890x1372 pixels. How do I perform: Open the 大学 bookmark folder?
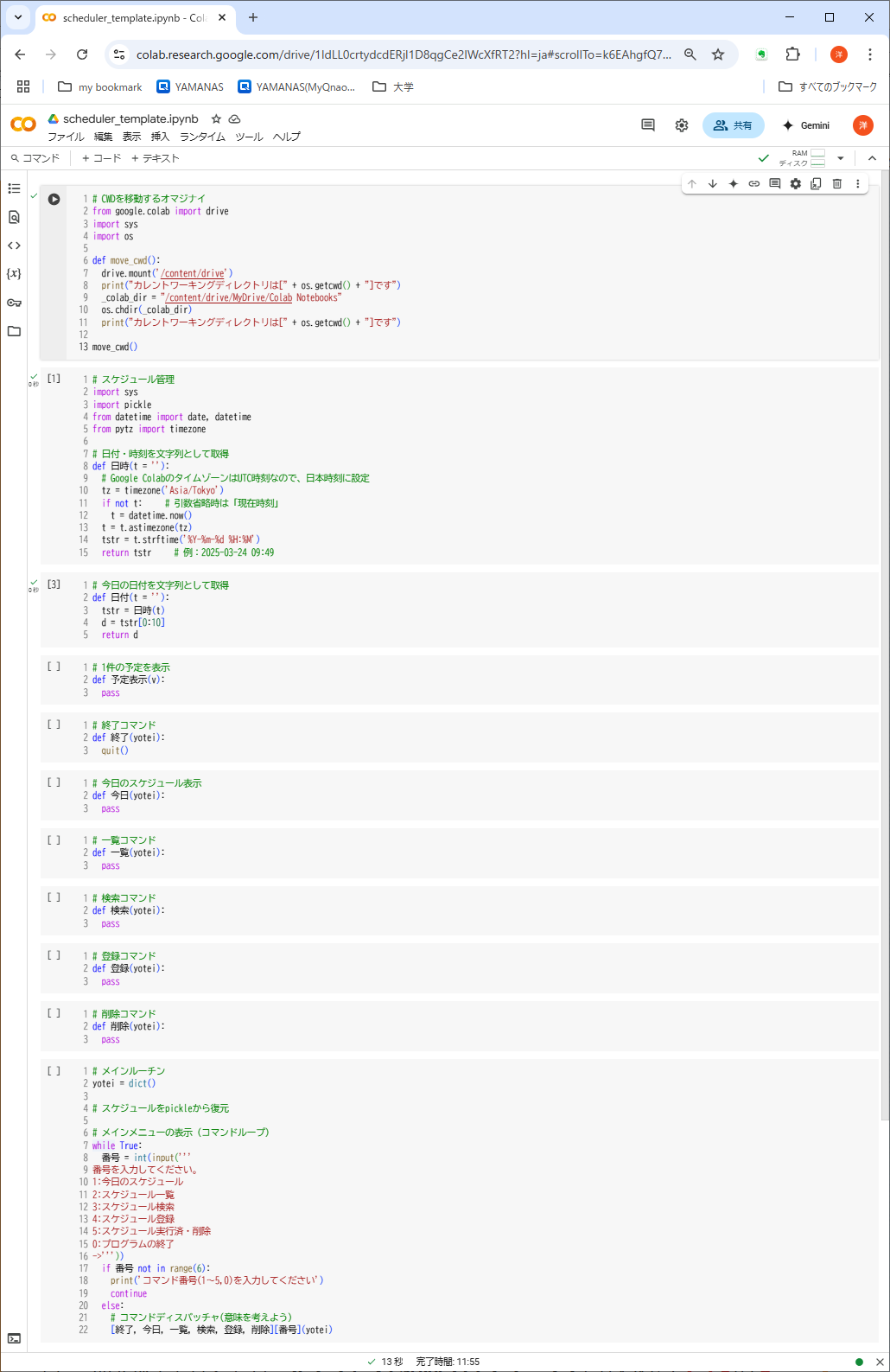[x=393, y=86]
